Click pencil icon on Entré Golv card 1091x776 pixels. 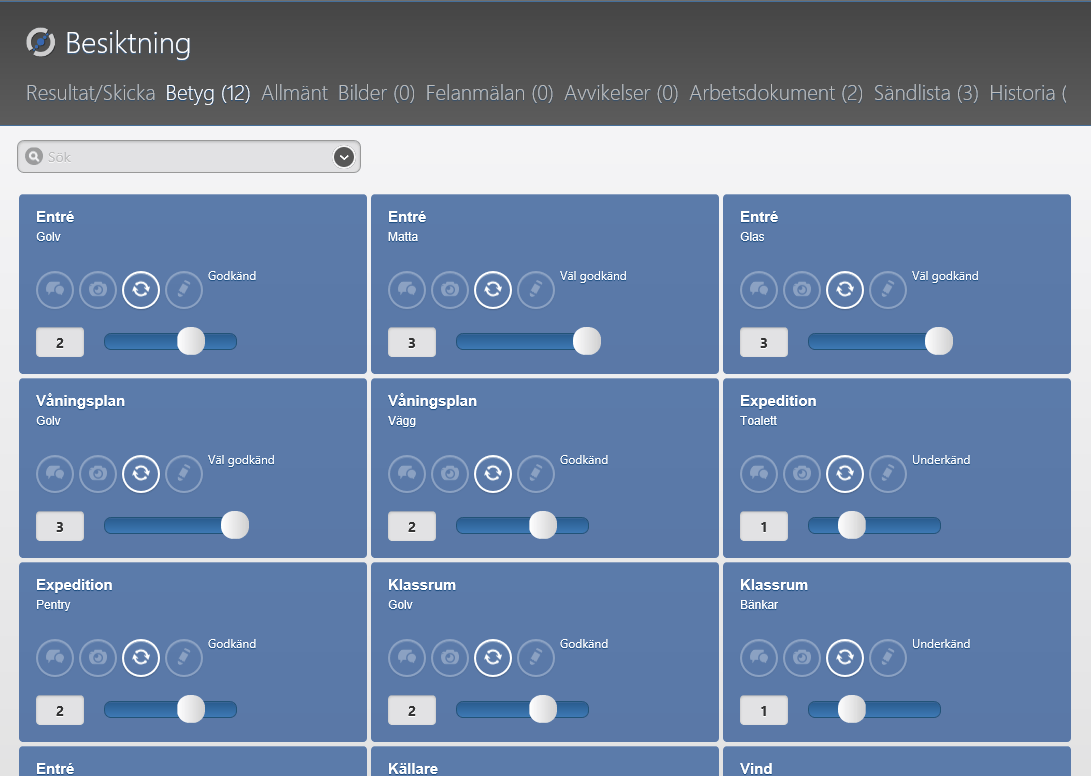pyautogui.click(x=184, y=290)
